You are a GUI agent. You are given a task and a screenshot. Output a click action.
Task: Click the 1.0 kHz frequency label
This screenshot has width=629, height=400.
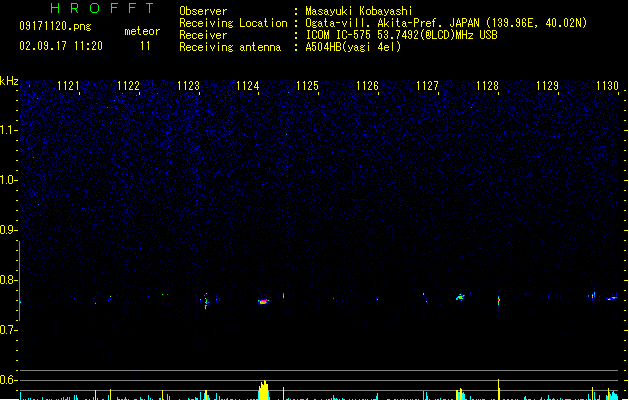pos(8,180)
